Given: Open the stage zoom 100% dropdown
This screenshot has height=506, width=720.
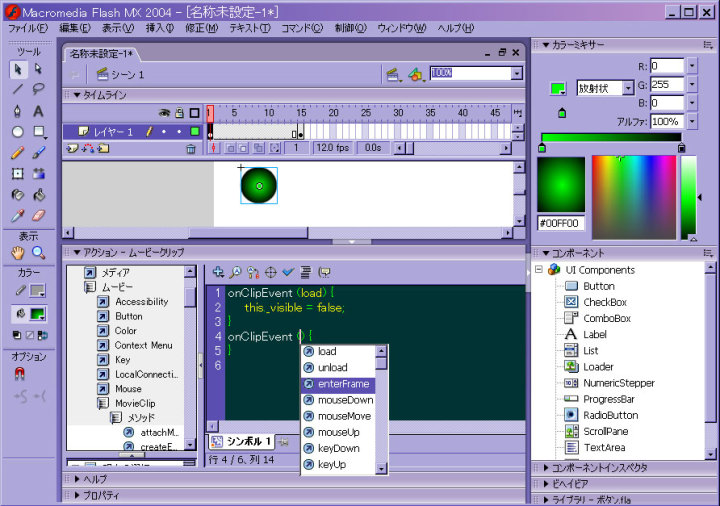Looking at the screenshot, I should pos(517,73).
